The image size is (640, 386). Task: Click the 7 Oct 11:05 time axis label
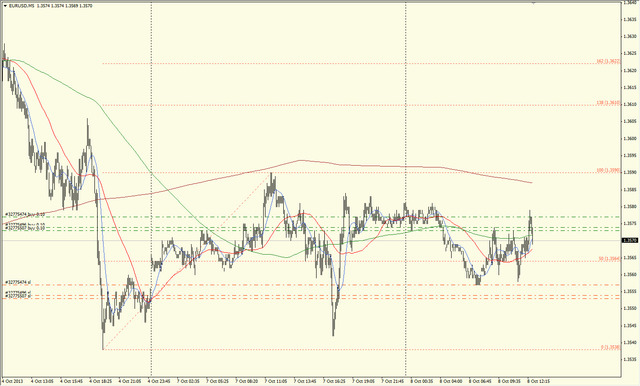[276, 381]
